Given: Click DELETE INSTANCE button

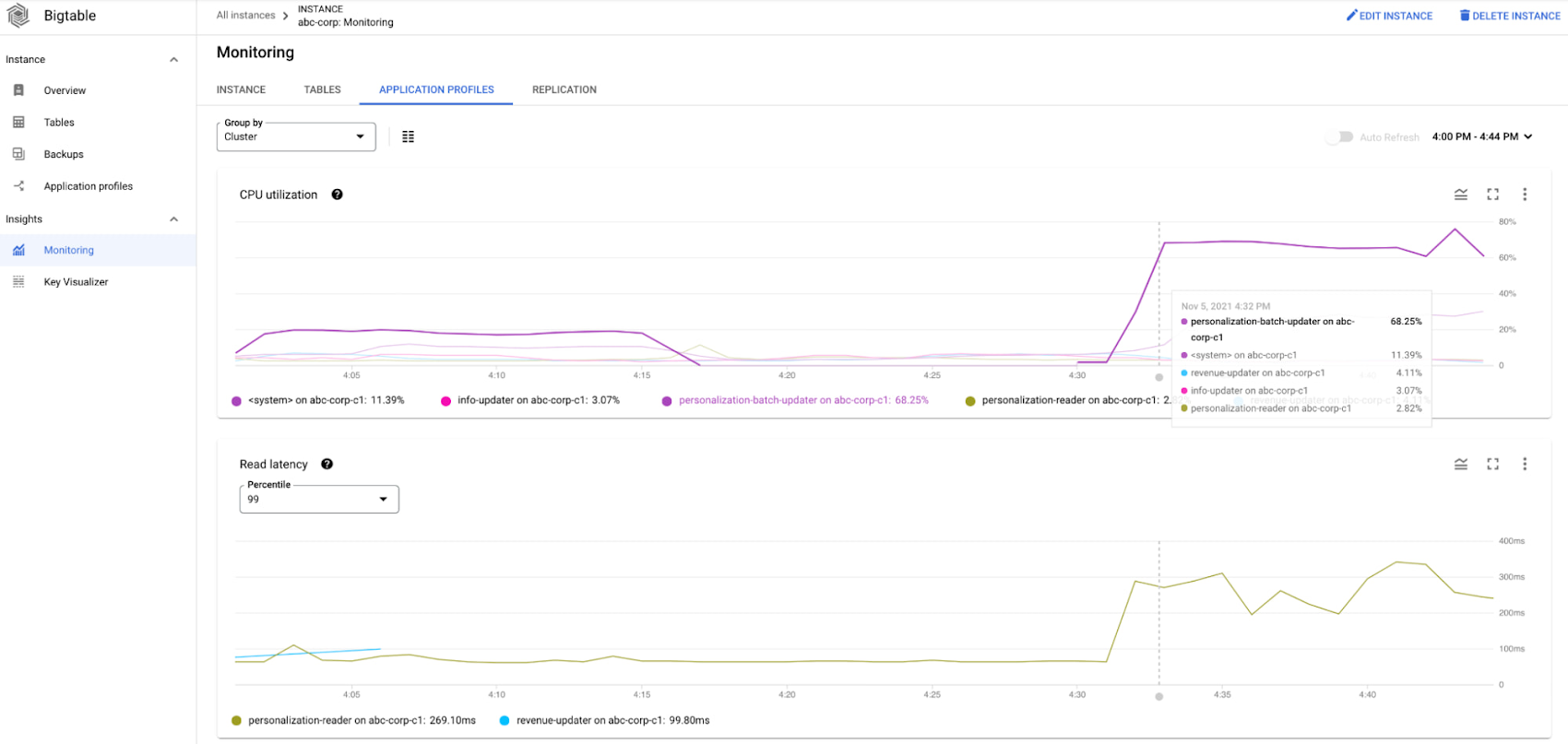Looking at the screenshot, I should coord(1510,16).
